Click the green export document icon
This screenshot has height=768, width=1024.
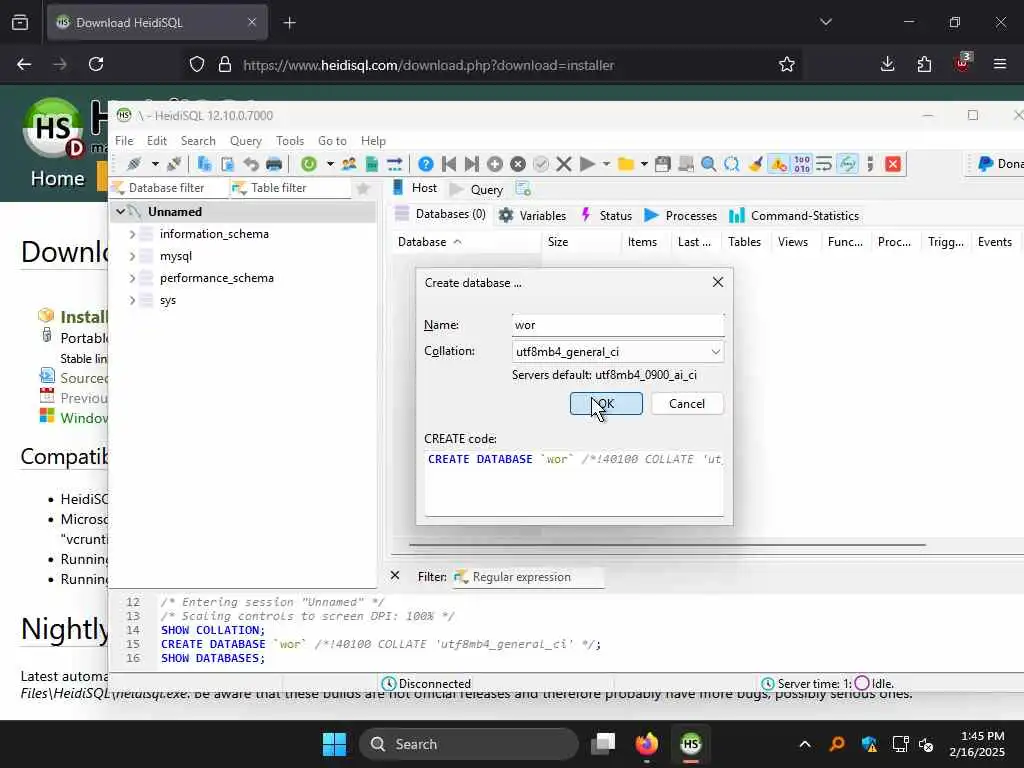tap(372, 164)
